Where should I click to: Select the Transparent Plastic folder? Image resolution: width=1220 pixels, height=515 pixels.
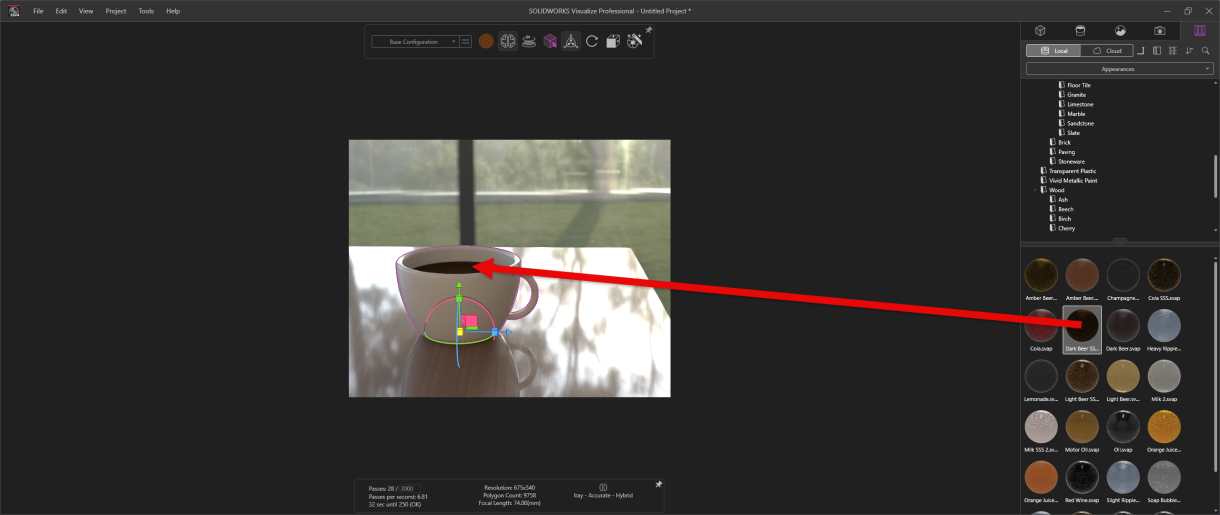coord(1072,171)
